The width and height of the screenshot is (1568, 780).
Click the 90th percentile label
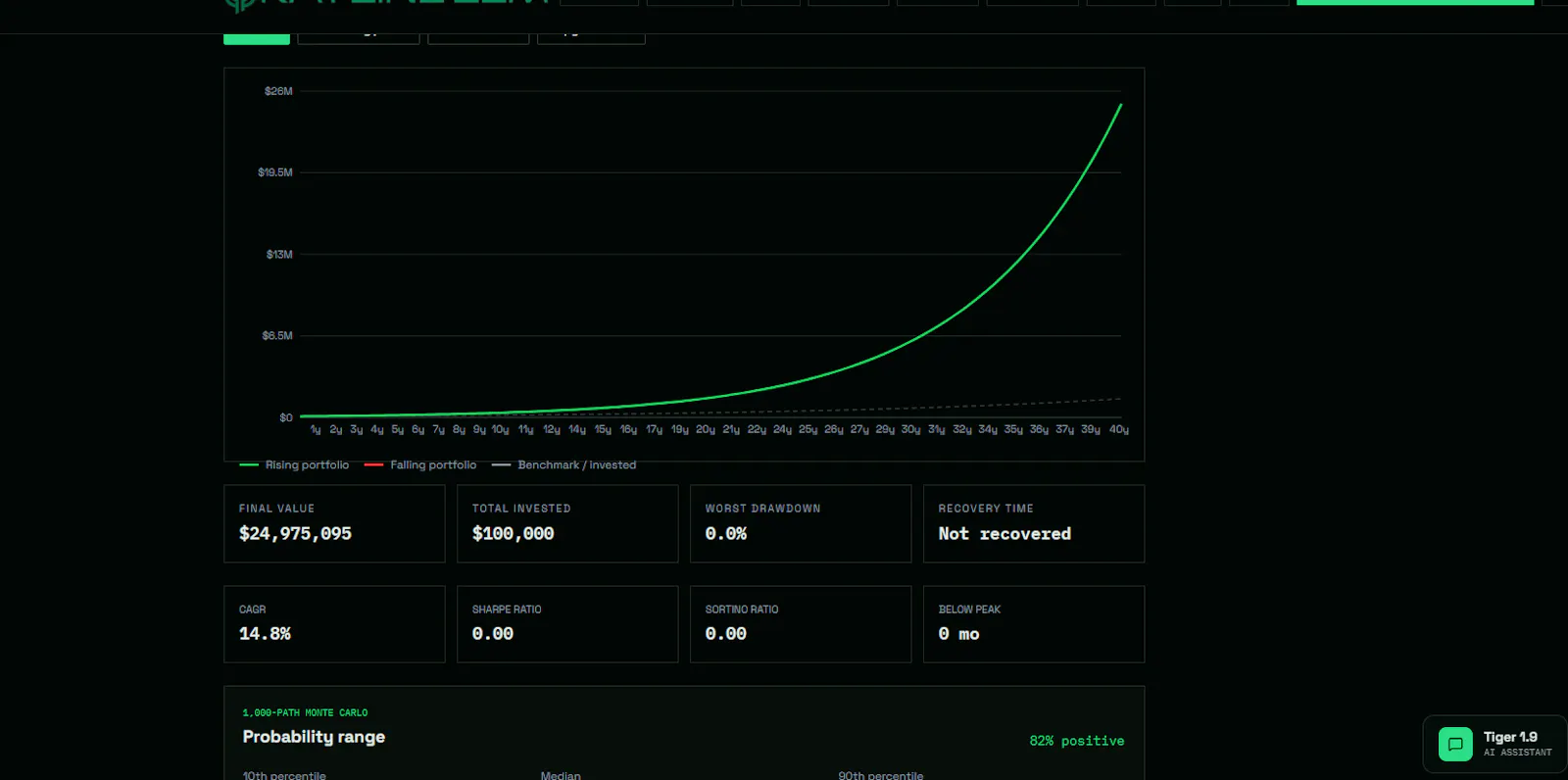(x=881, y=775)
